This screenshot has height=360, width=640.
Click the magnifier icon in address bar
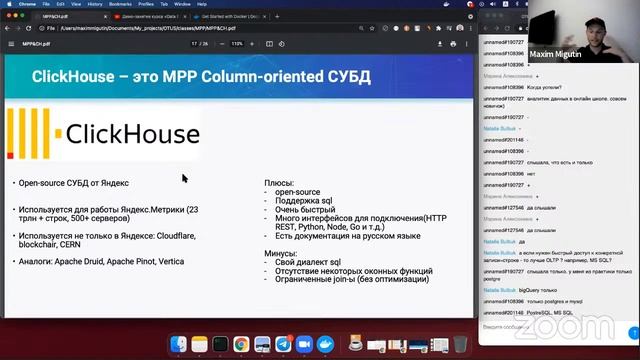361,28
